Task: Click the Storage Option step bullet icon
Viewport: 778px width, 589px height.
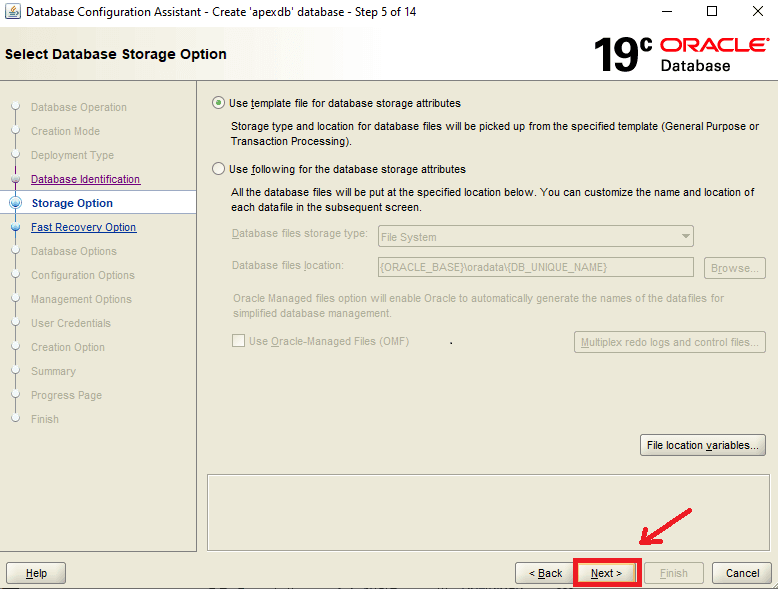Action: tap(15, 203)
